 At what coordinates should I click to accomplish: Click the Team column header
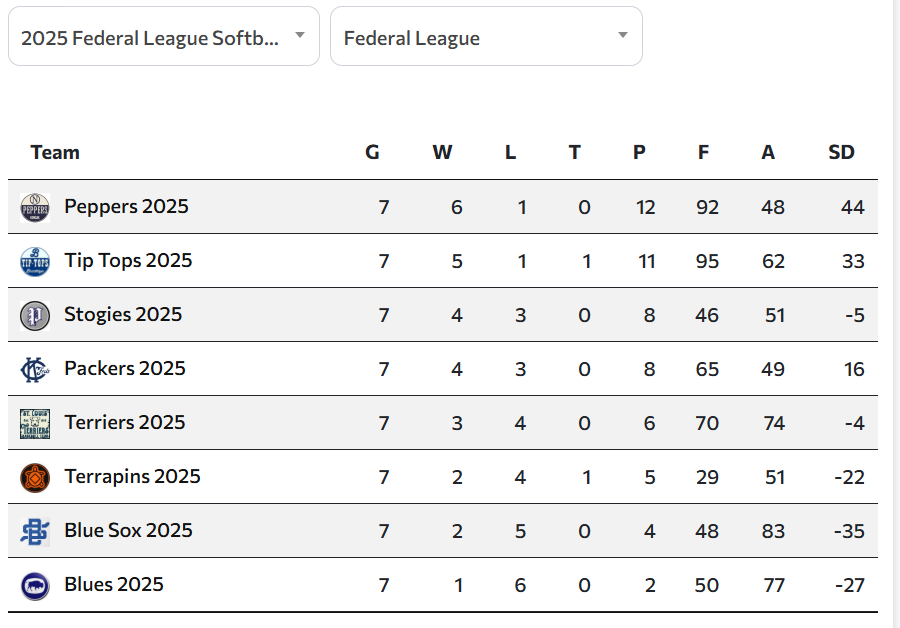55,152
